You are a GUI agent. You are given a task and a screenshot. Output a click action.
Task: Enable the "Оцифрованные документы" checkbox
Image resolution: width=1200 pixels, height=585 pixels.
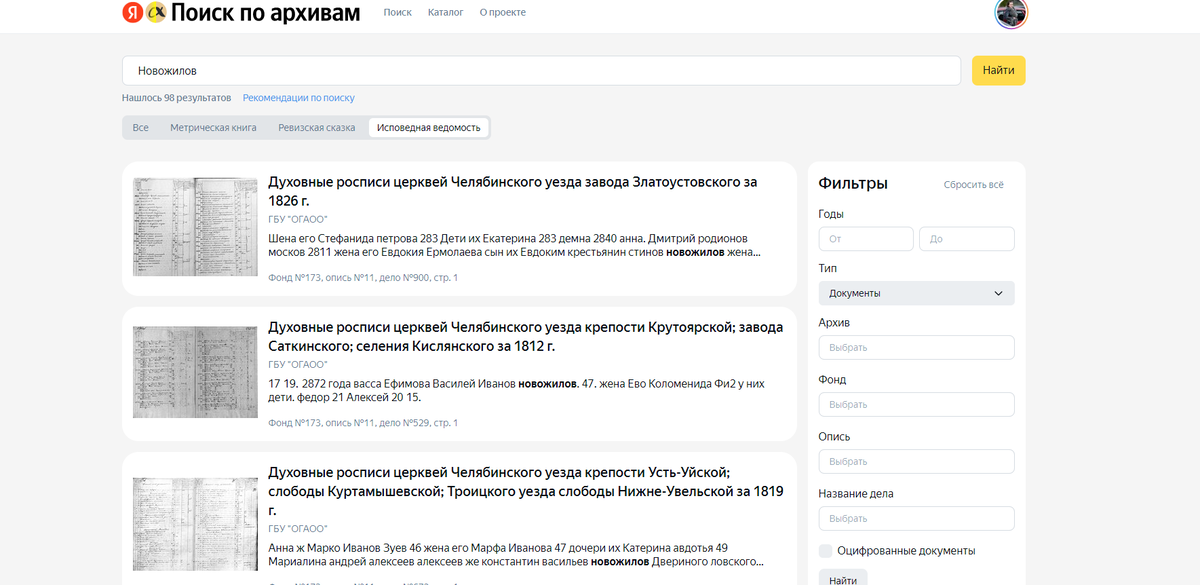tap(826, 550)
